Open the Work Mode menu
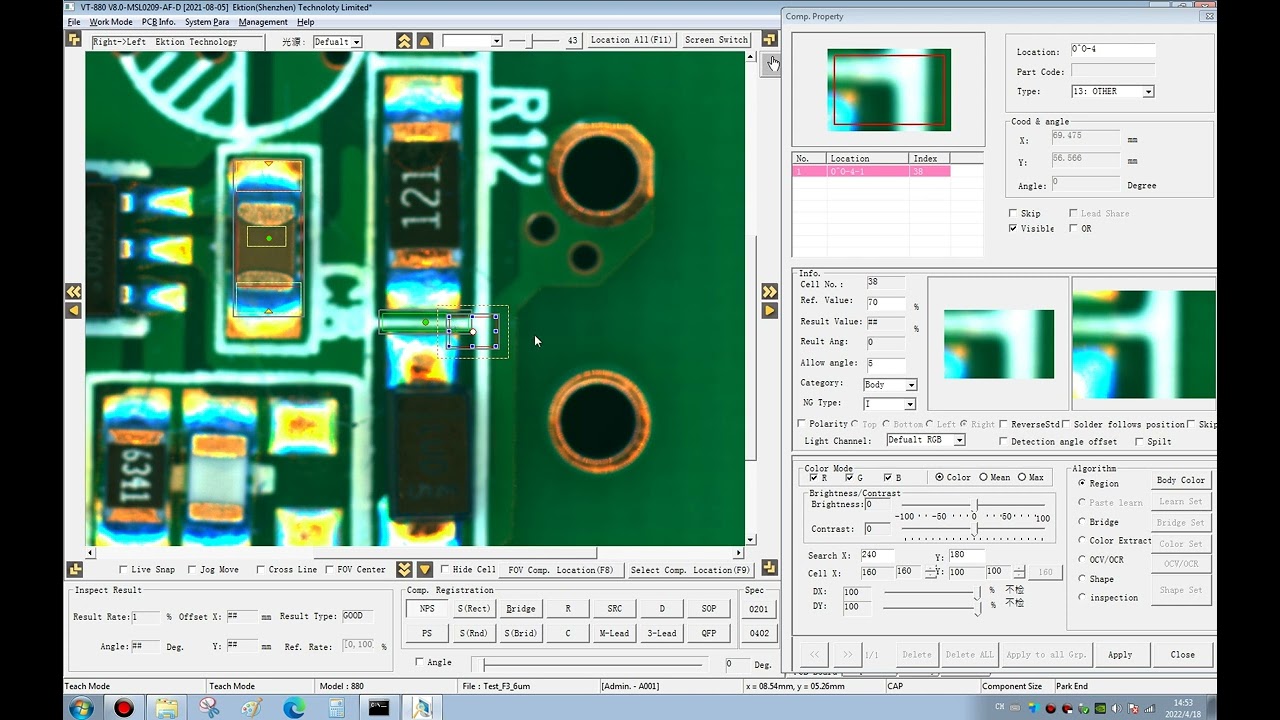 (x=110, y=22)
